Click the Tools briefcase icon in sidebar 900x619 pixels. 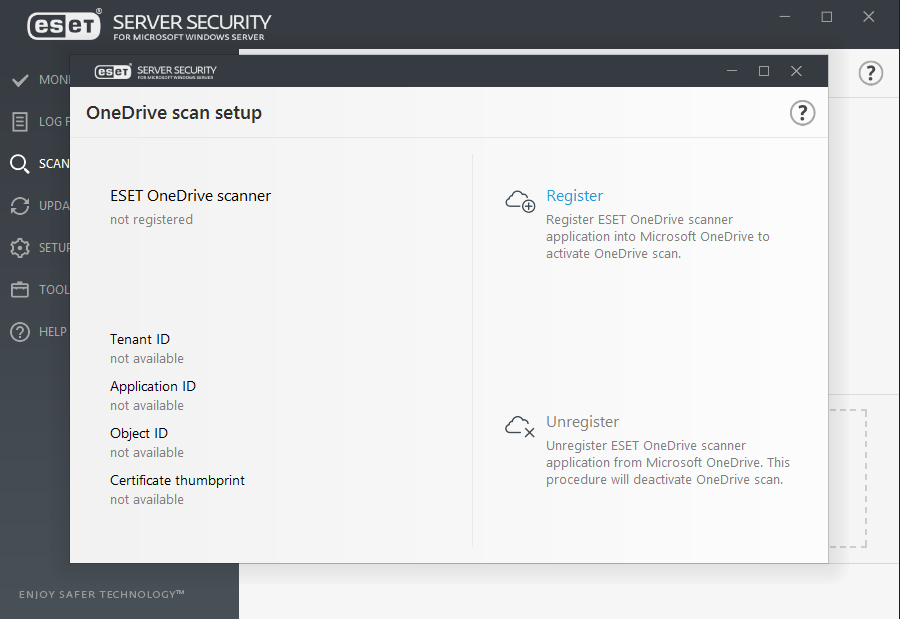tap(19, 290)
